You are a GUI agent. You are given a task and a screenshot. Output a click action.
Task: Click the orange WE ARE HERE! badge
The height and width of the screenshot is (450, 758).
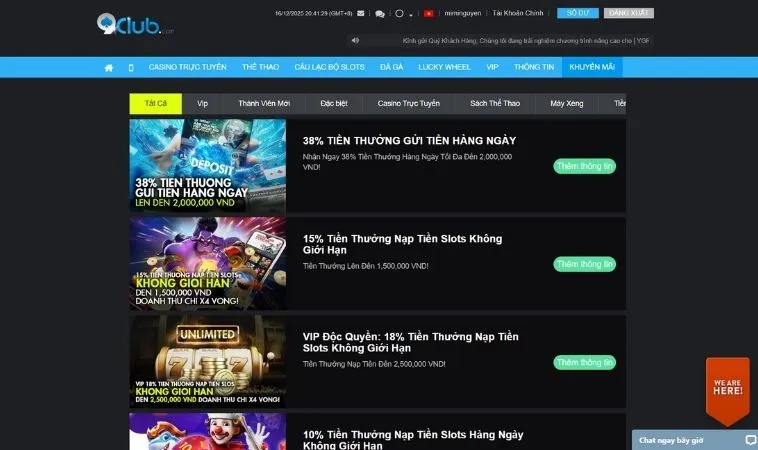point(728,391)
